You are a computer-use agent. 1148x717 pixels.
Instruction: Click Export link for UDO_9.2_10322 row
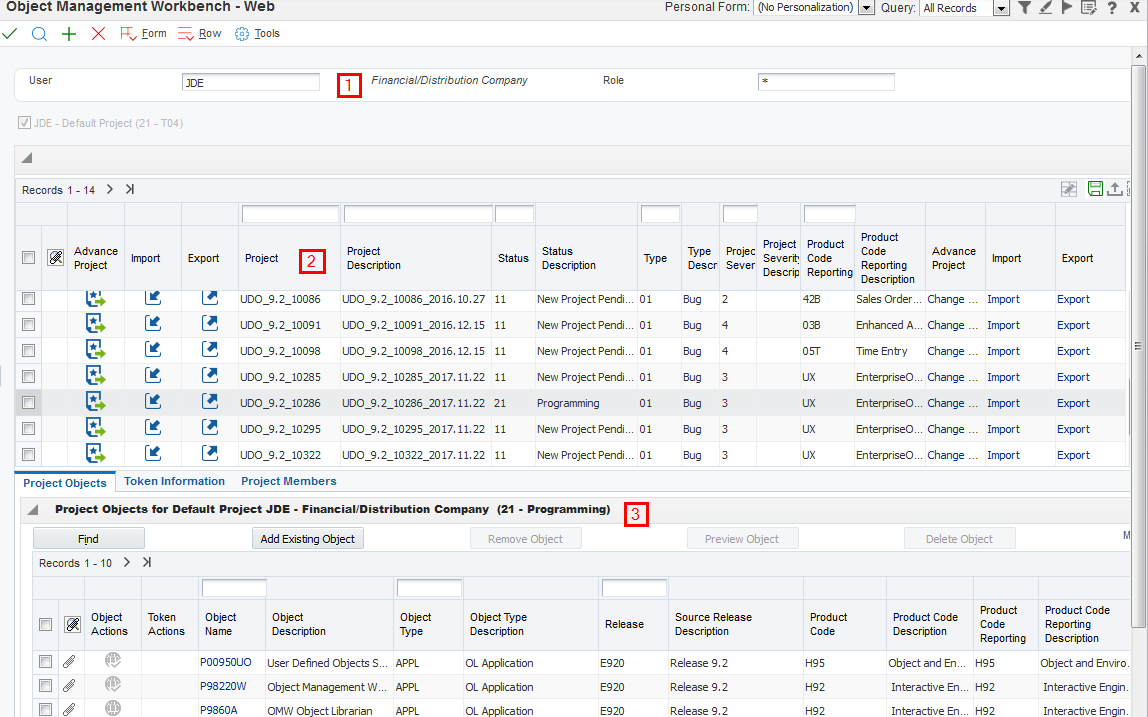(x=1073, y=455)
